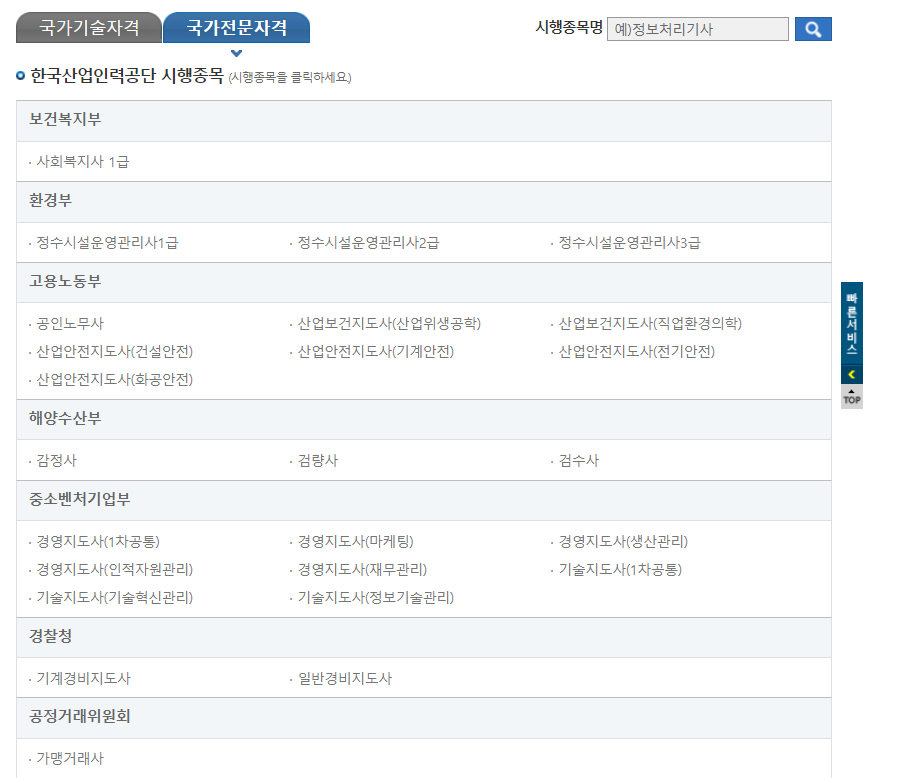Click the 한국산업인력공단 시행종목 heading
The image size is (902, 778).
[127, 75]
